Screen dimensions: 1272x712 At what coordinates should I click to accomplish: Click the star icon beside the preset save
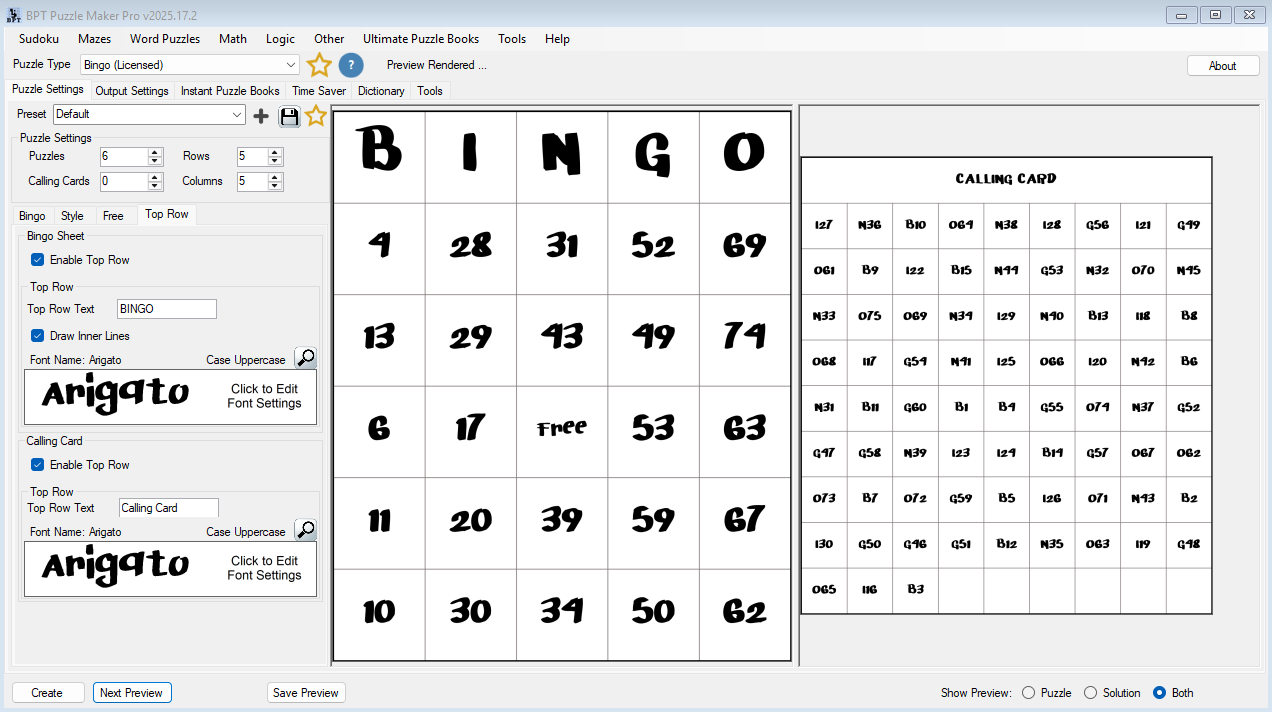tap(315, 115)
